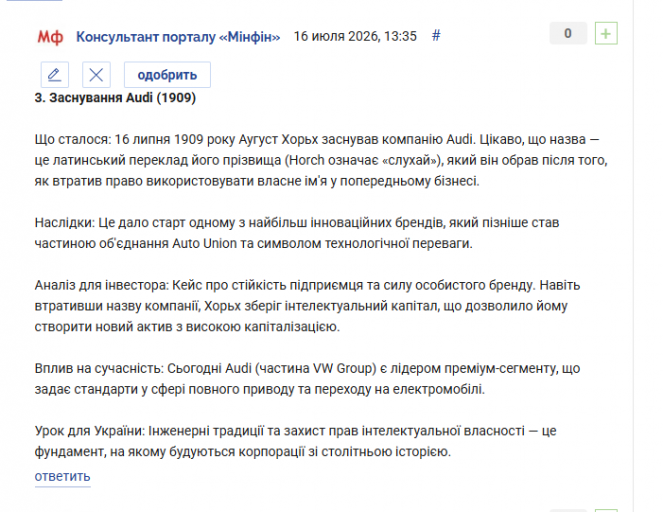Delete the comment with the X icon
This screenshot has height=512, width=663.
tap(96, 75)
